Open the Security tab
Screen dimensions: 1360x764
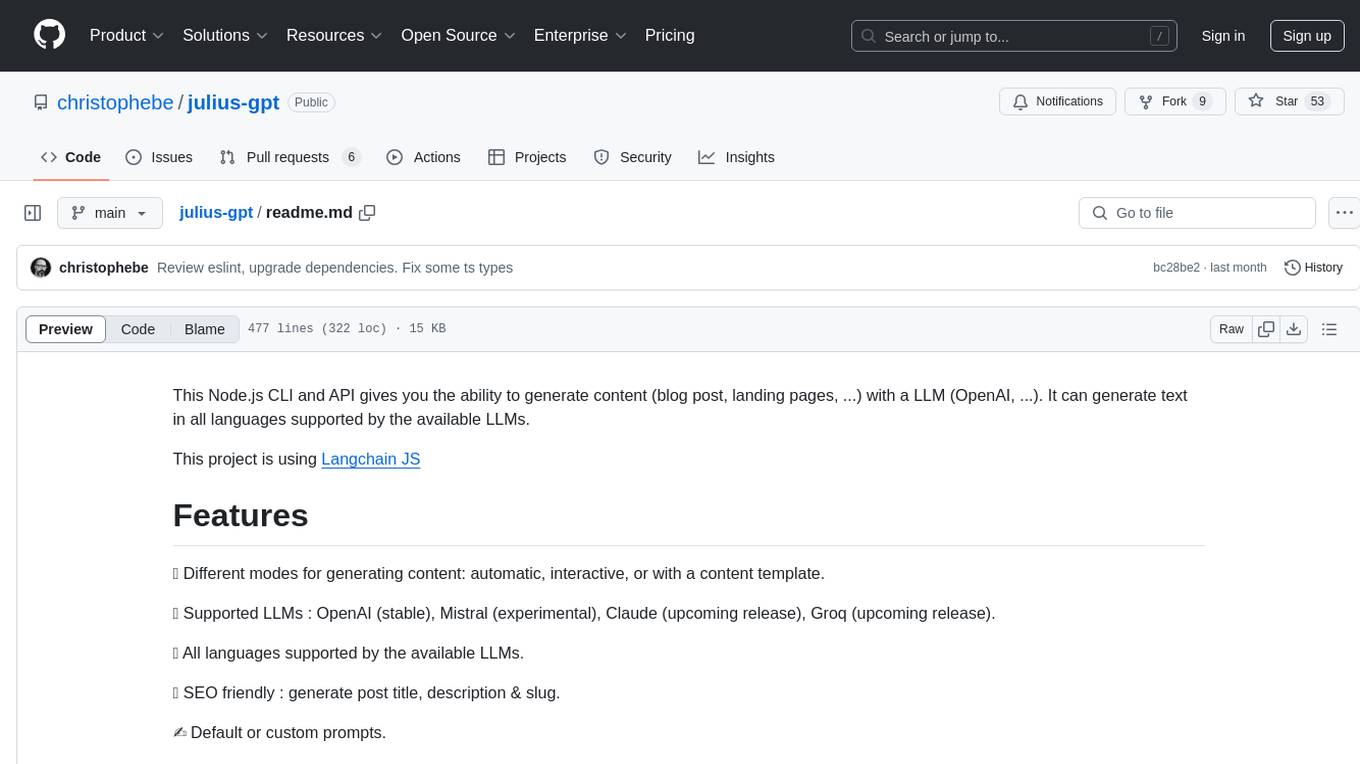pyautogui.click(x=632, y=157)
